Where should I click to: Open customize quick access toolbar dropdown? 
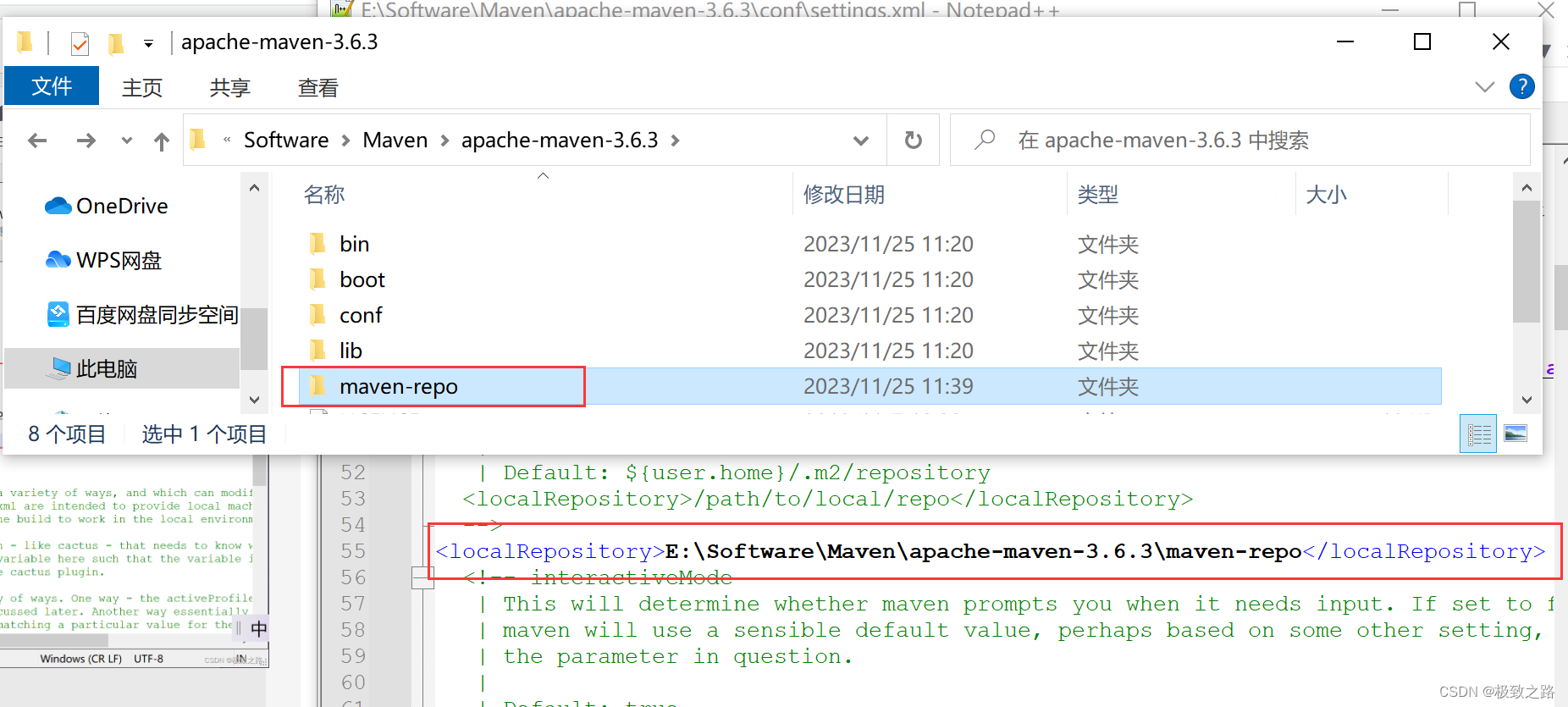(x=148, y=43)
